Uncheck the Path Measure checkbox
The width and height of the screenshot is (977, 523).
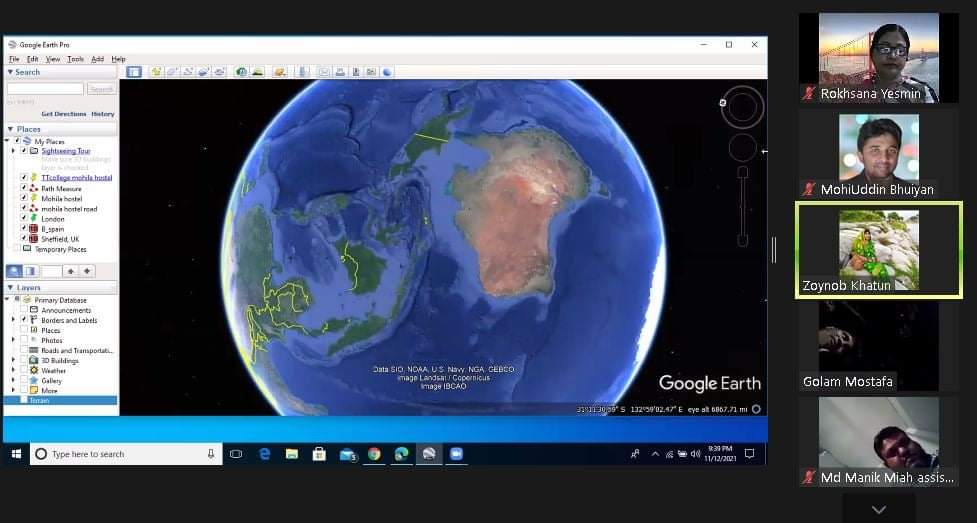click(24, 188)
